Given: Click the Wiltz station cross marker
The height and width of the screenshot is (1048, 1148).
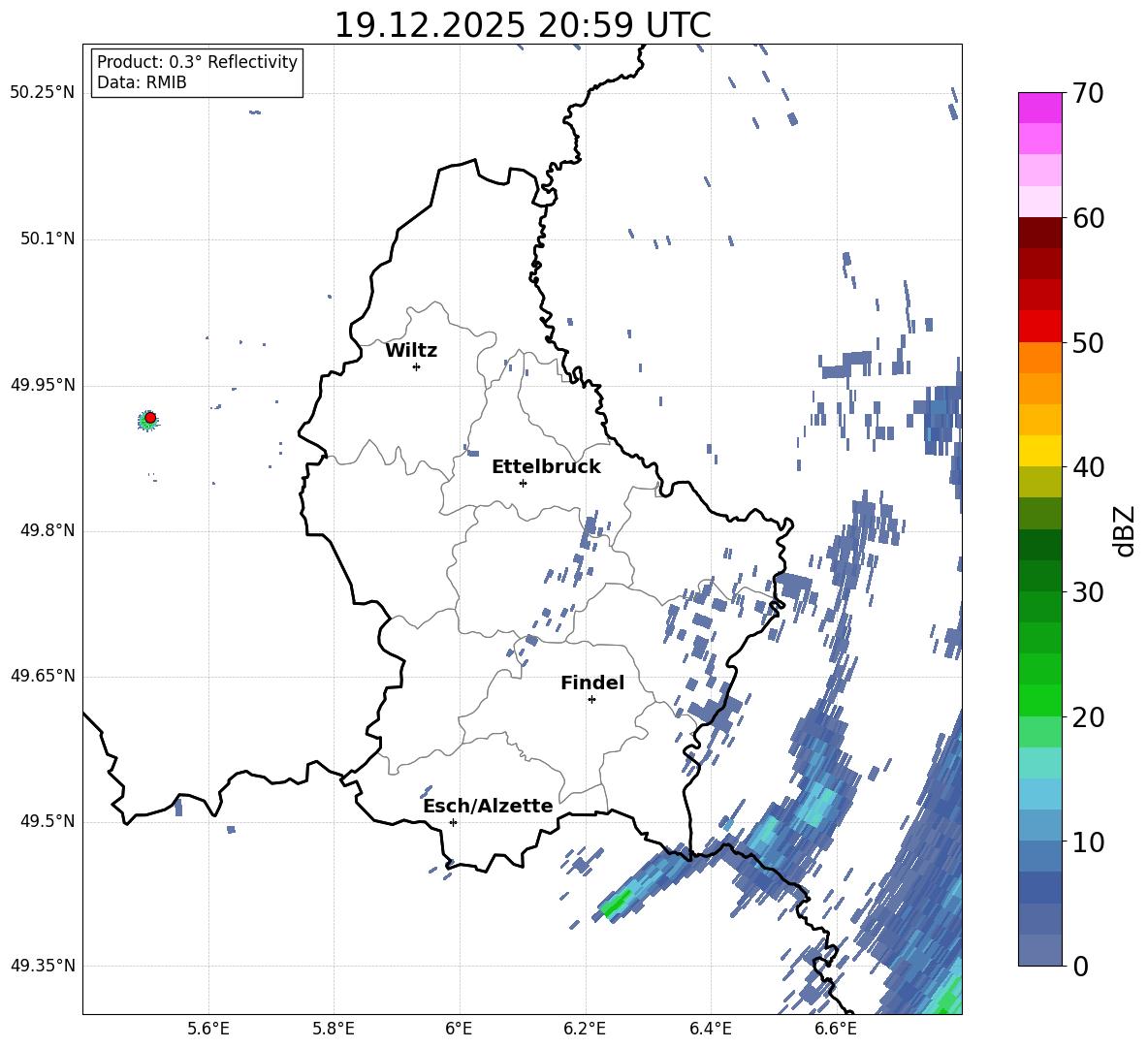Looking at the screenshot, I should click(416, 366).
